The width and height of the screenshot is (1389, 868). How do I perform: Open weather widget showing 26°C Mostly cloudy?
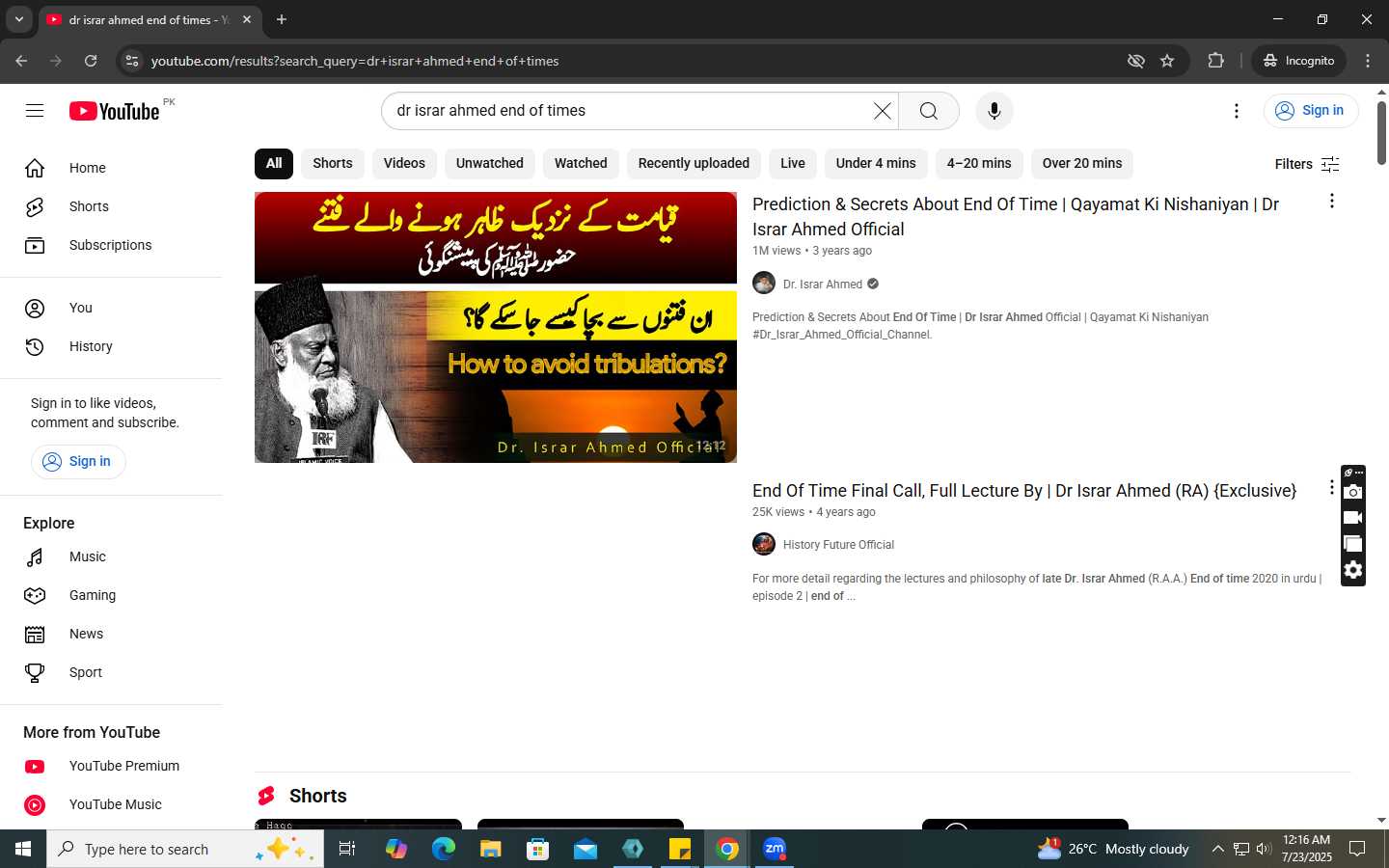coord(1112,849)
